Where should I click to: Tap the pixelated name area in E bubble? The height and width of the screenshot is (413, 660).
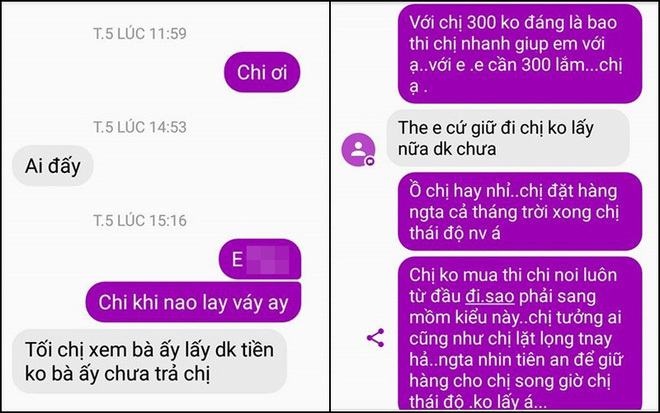pyautogui.click(x=268, y=260)
